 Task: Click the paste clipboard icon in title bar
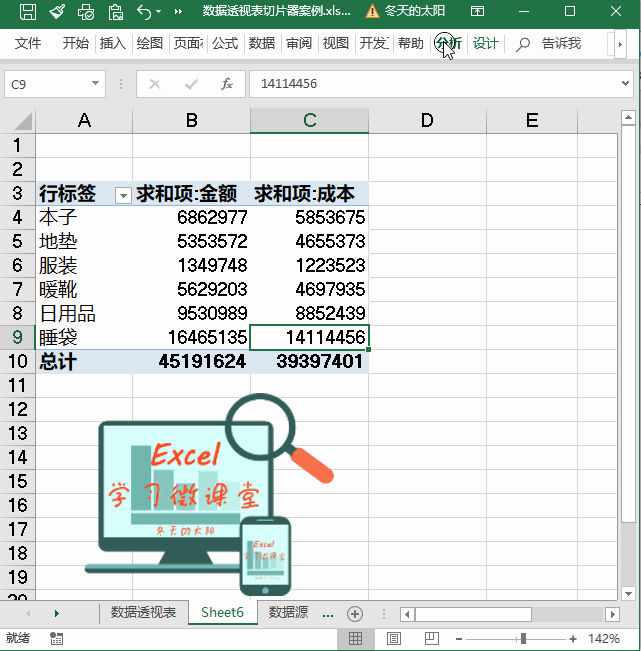click(115, 12)
